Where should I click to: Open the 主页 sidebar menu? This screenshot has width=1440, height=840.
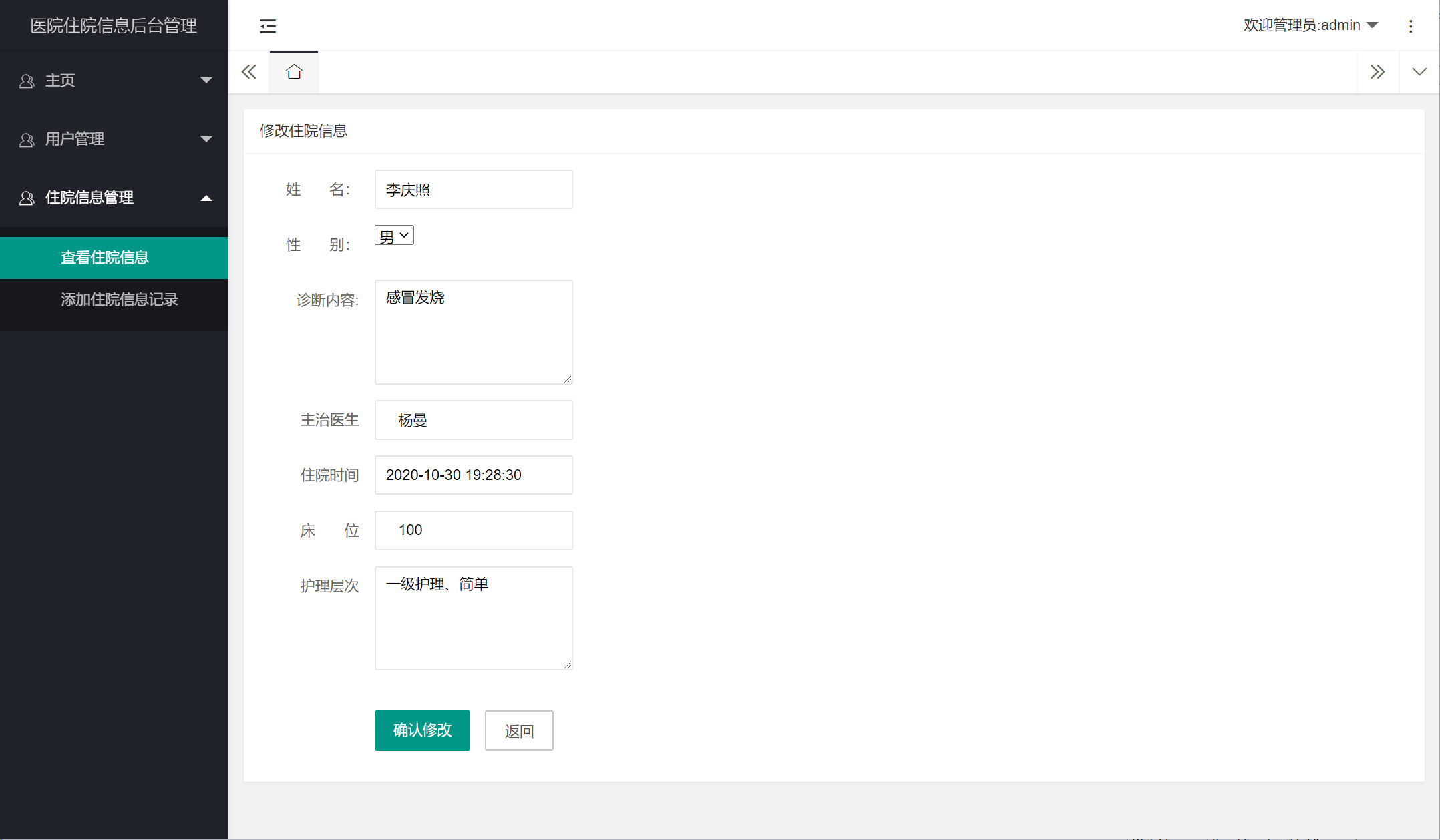pyautogui.click(x=114, y=81)
